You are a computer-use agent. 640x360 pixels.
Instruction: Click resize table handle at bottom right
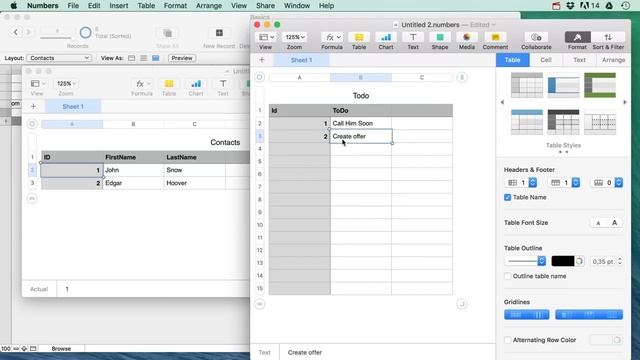tap(462, 304)
